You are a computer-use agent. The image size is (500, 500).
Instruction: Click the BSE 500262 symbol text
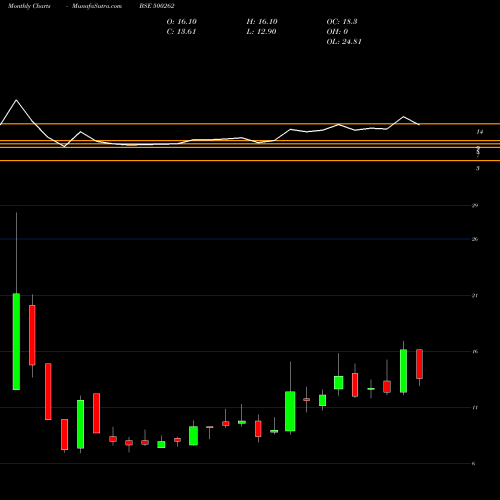tap(157, 6)
